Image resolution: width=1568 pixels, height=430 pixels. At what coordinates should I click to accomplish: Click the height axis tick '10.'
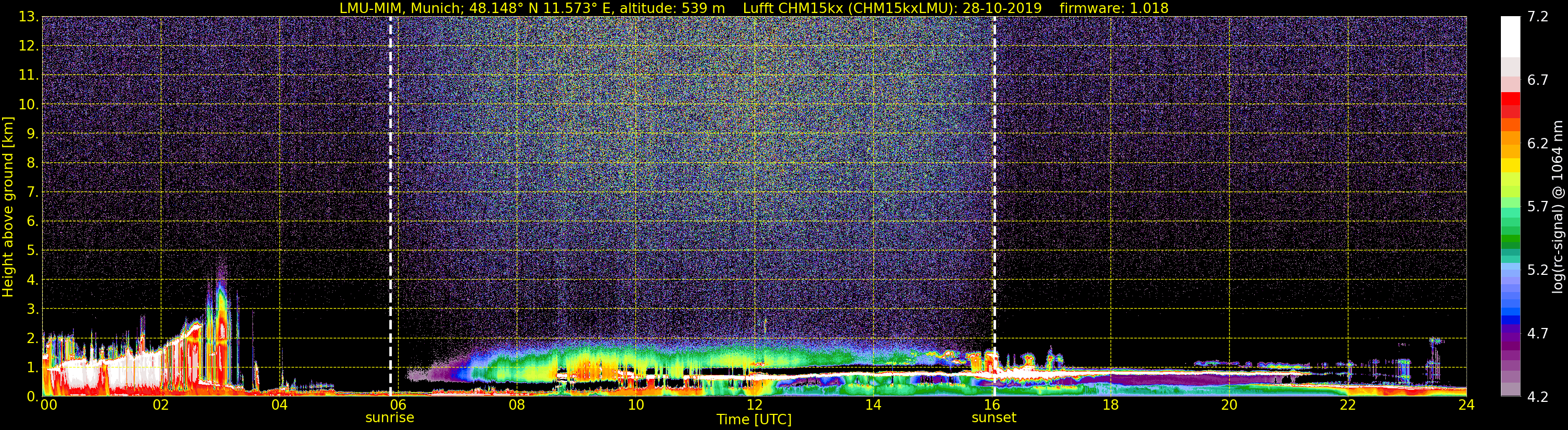click(x=29, y=104)
